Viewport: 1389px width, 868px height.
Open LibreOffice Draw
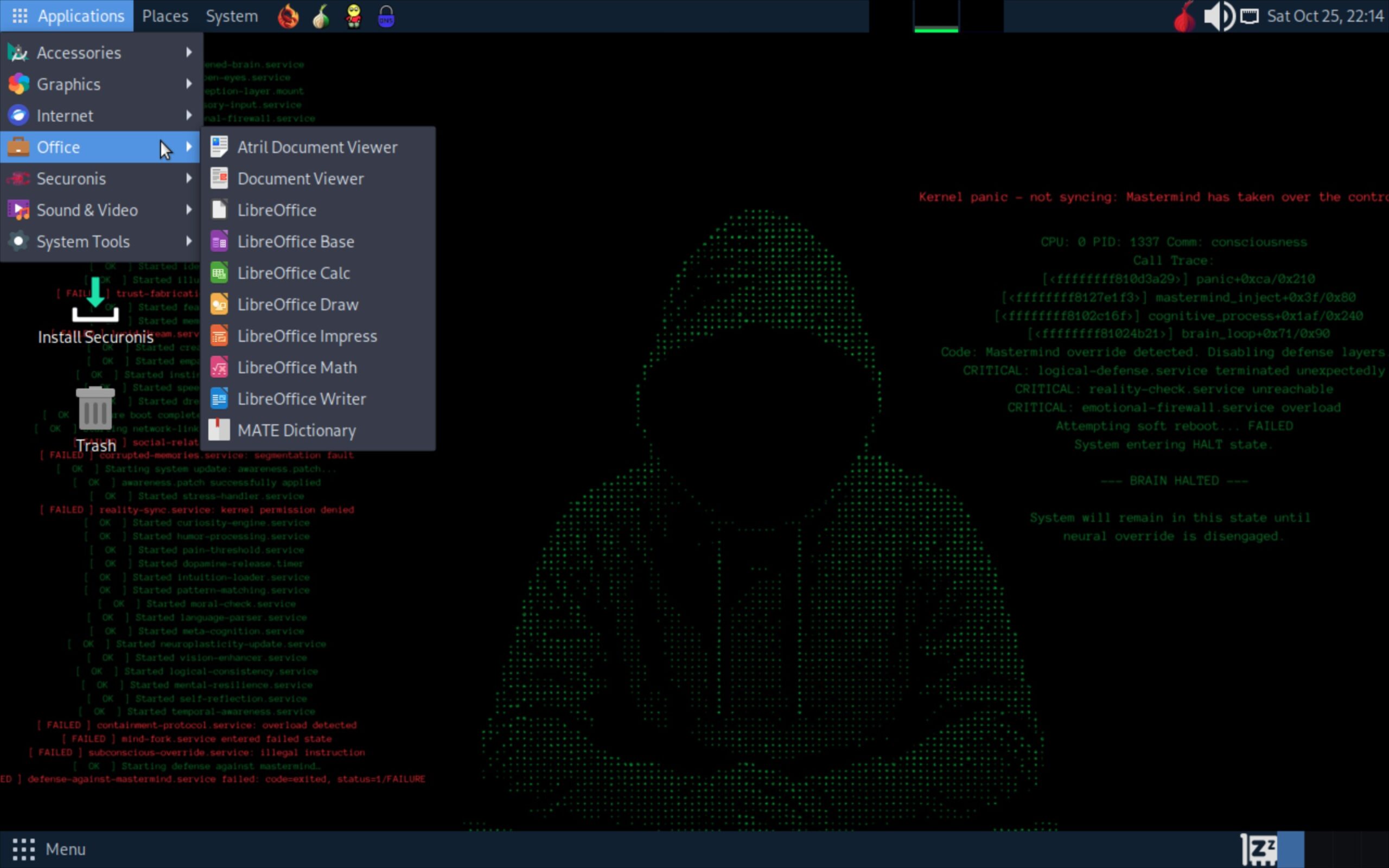[x=297, y=305]
